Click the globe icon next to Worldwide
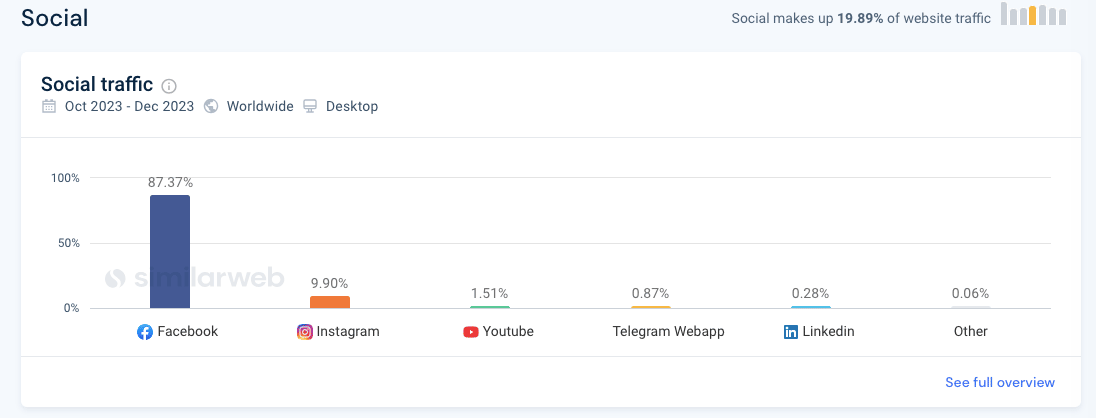 [x=211, y=106]
